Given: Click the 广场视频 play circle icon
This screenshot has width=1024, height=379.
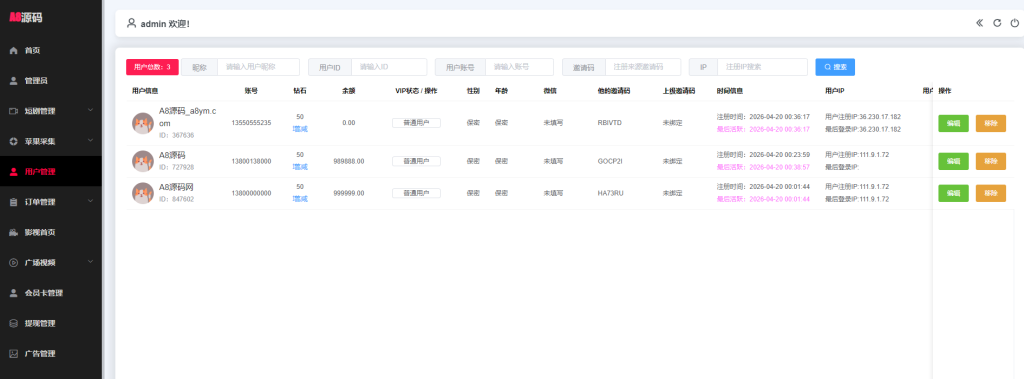Looking at the screenshot, I should coord(14,263).
